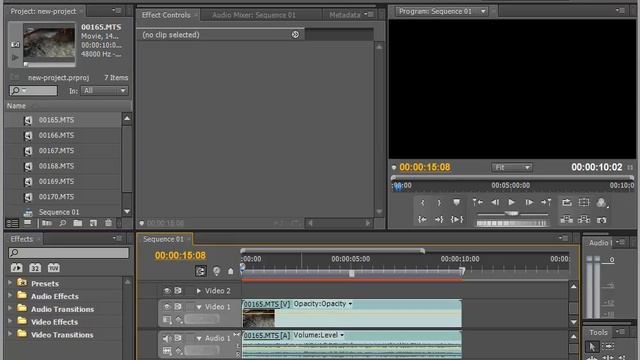This screenshot has height=360, width=640.
Task: Click Automate to Sequence icon in Project panel
Action: tap(47, 223)
